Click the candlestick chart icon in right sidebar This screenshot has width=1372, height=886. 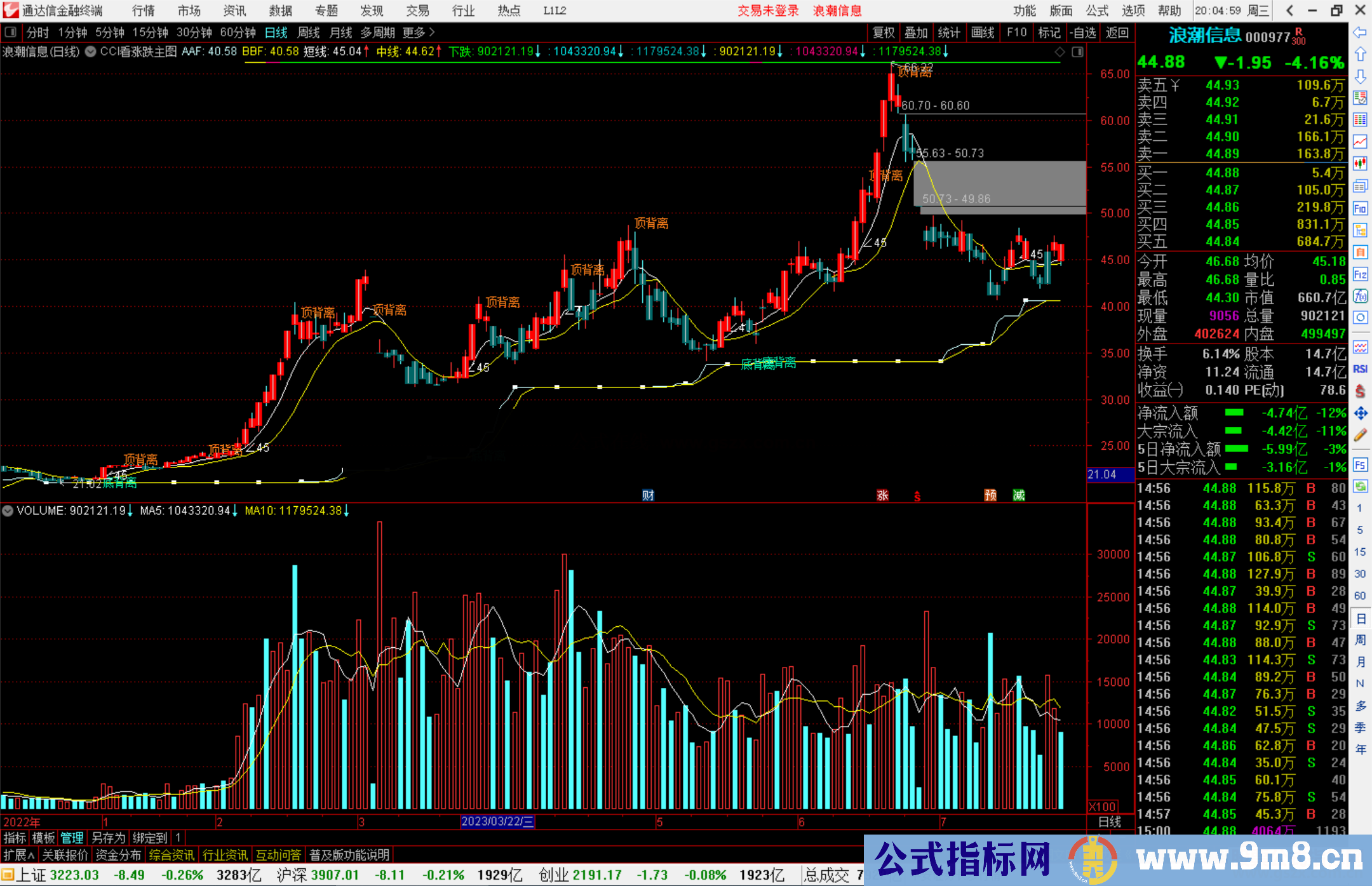[1360, 164]
